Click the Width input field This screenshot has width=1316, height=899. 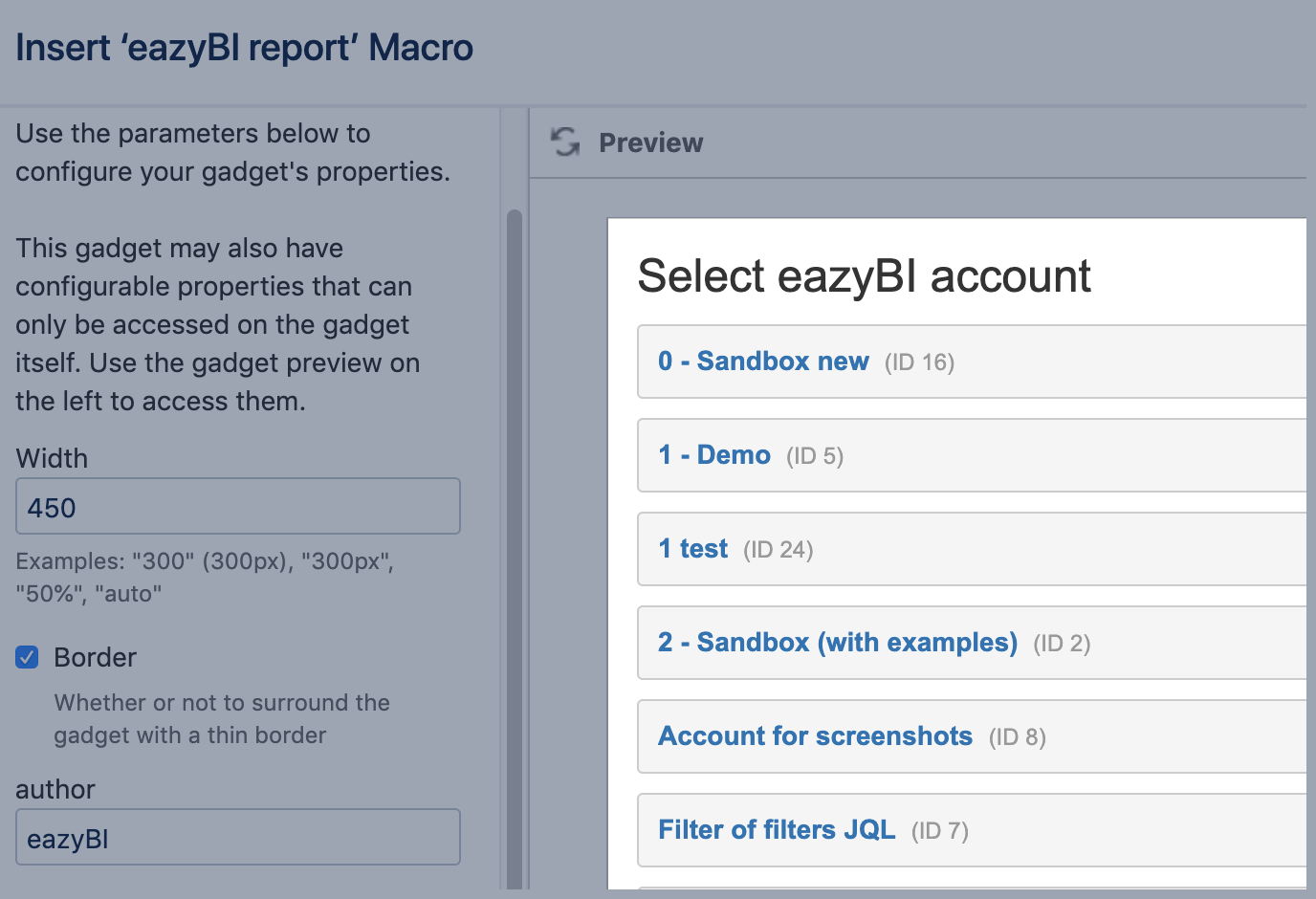(238, 507)
